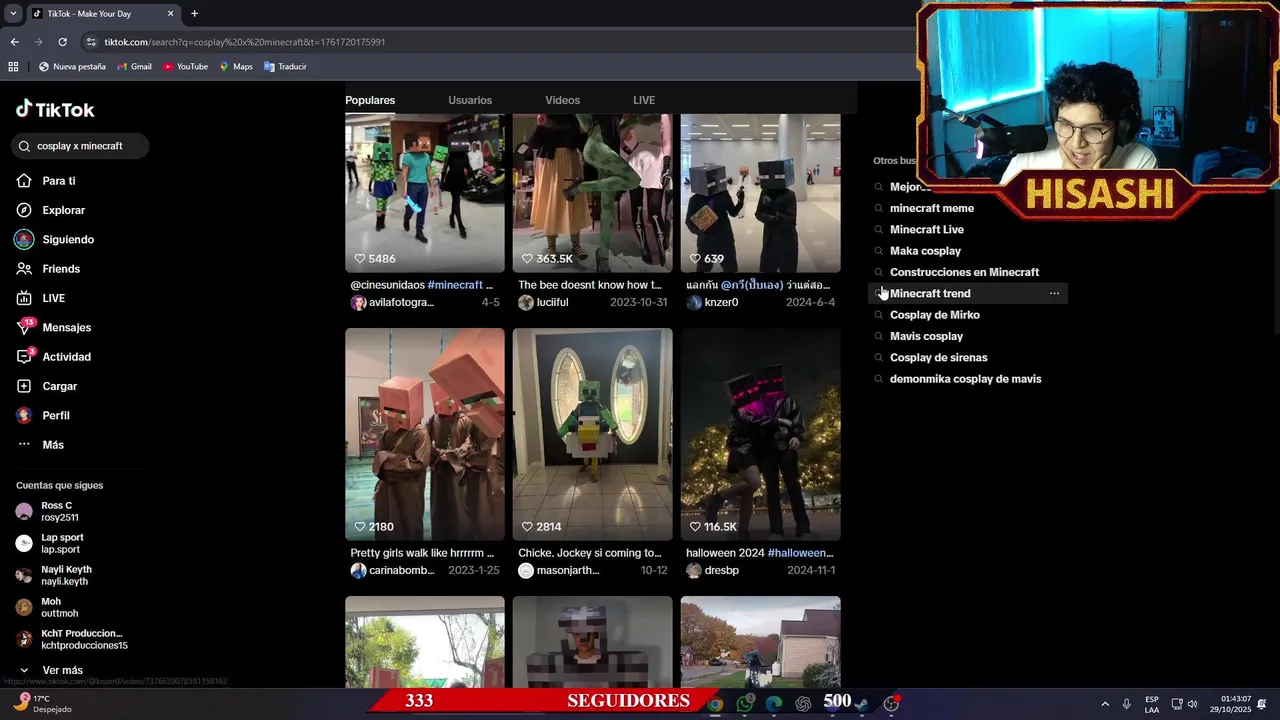Switch to the Usuarios tab

470,100
